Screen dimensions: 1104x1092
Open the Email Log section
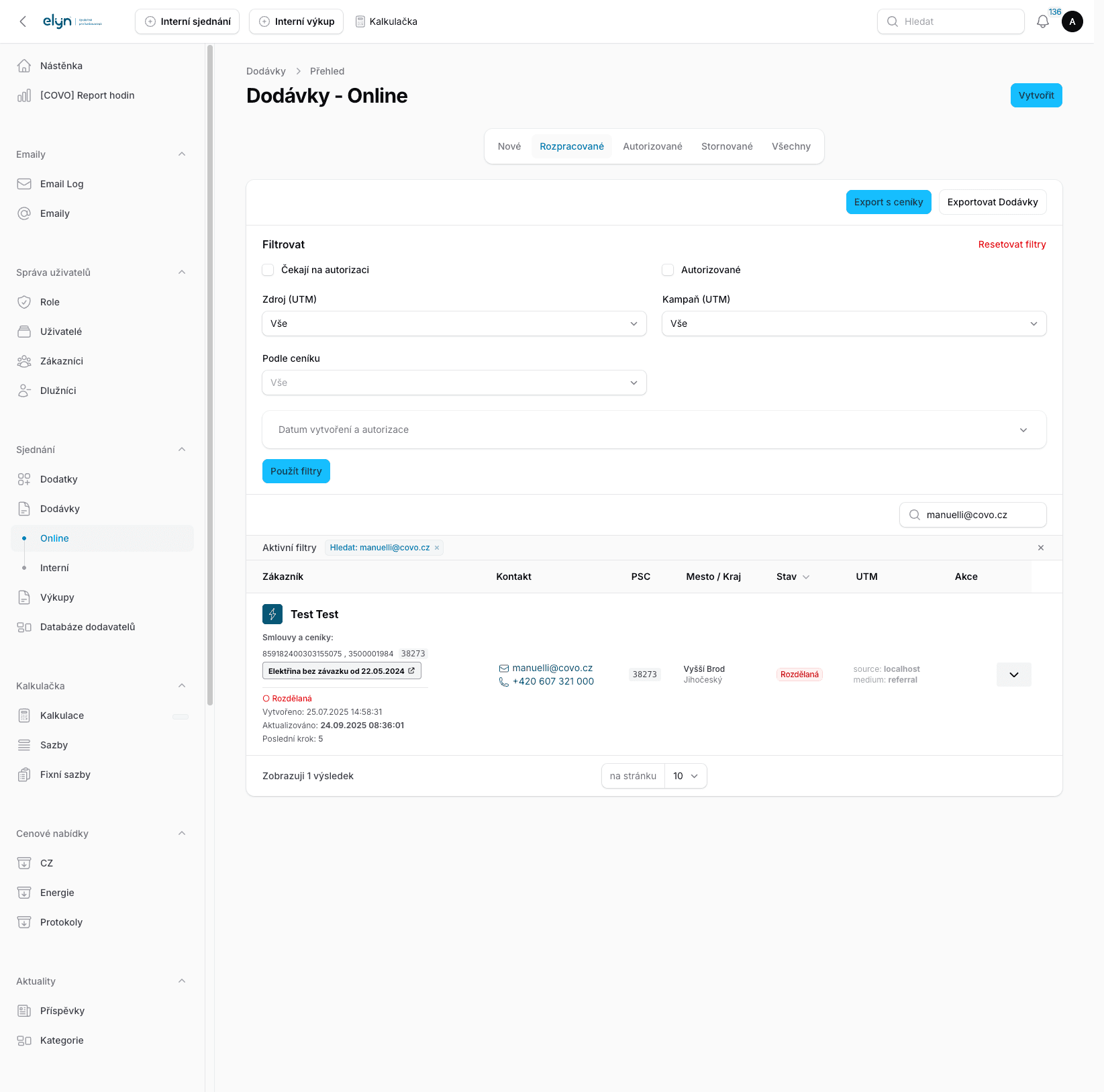pos(61,183)
